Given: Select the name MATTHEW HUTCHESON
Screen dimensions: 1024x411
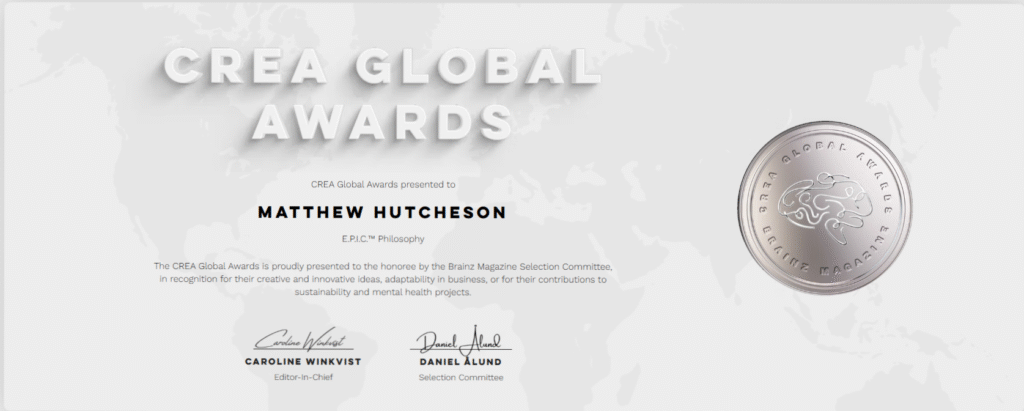Looking at the screenshot, I should coord(383,213).
